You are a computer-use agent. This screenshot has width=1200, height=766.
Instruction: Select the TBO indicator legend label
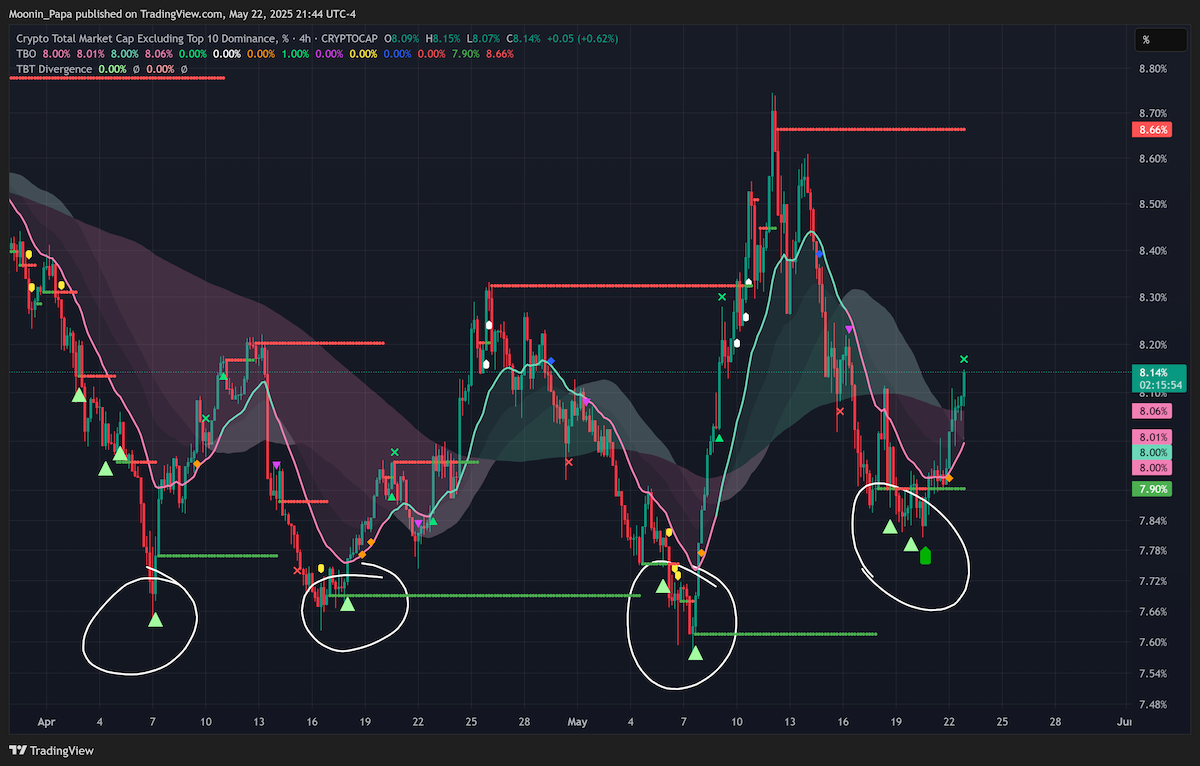26,54
